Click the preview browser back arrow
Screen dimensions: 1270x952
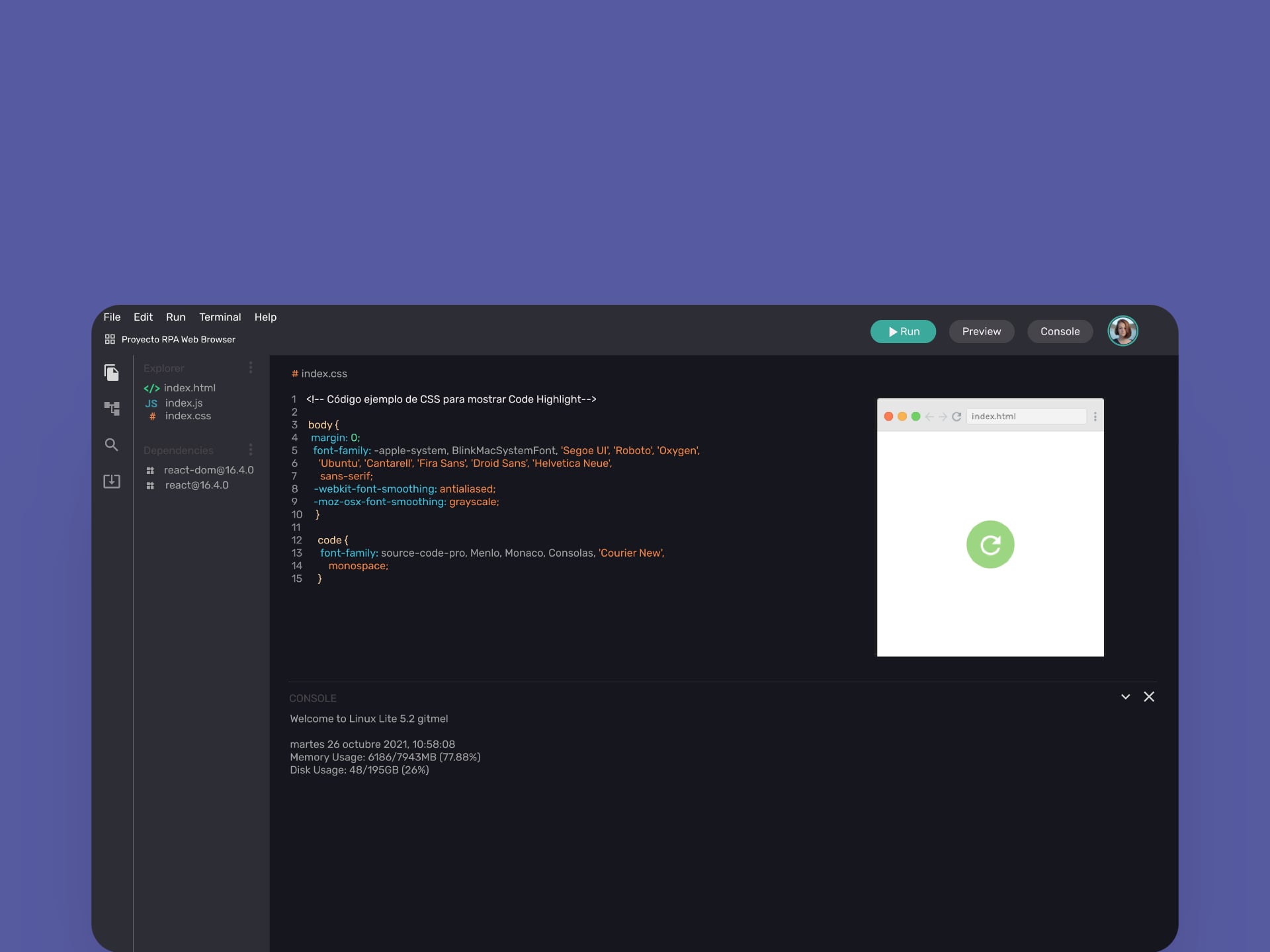[929, 416]
